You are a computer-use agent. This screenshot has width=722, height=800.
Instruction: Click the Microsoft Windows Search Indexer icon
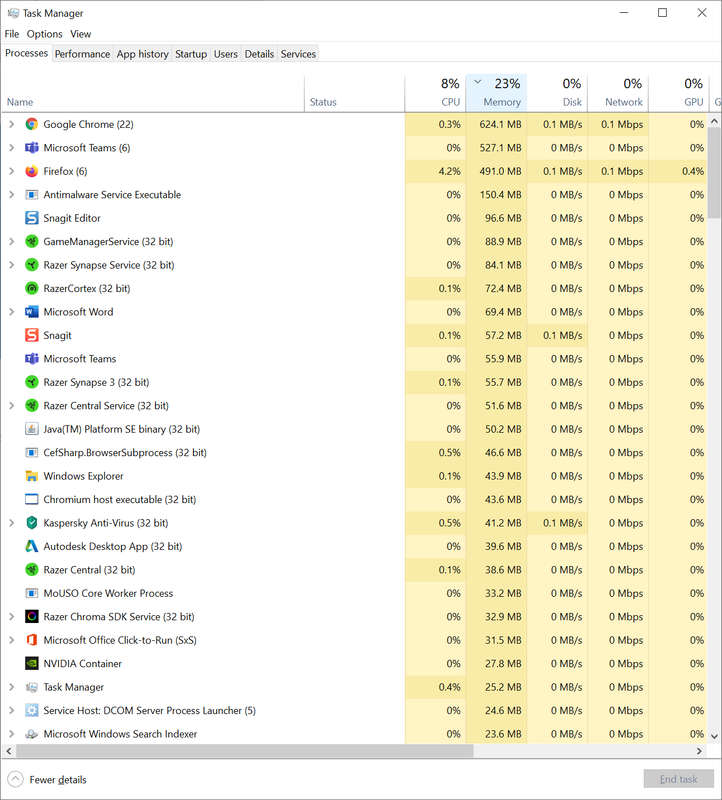(x=32, y=734)
